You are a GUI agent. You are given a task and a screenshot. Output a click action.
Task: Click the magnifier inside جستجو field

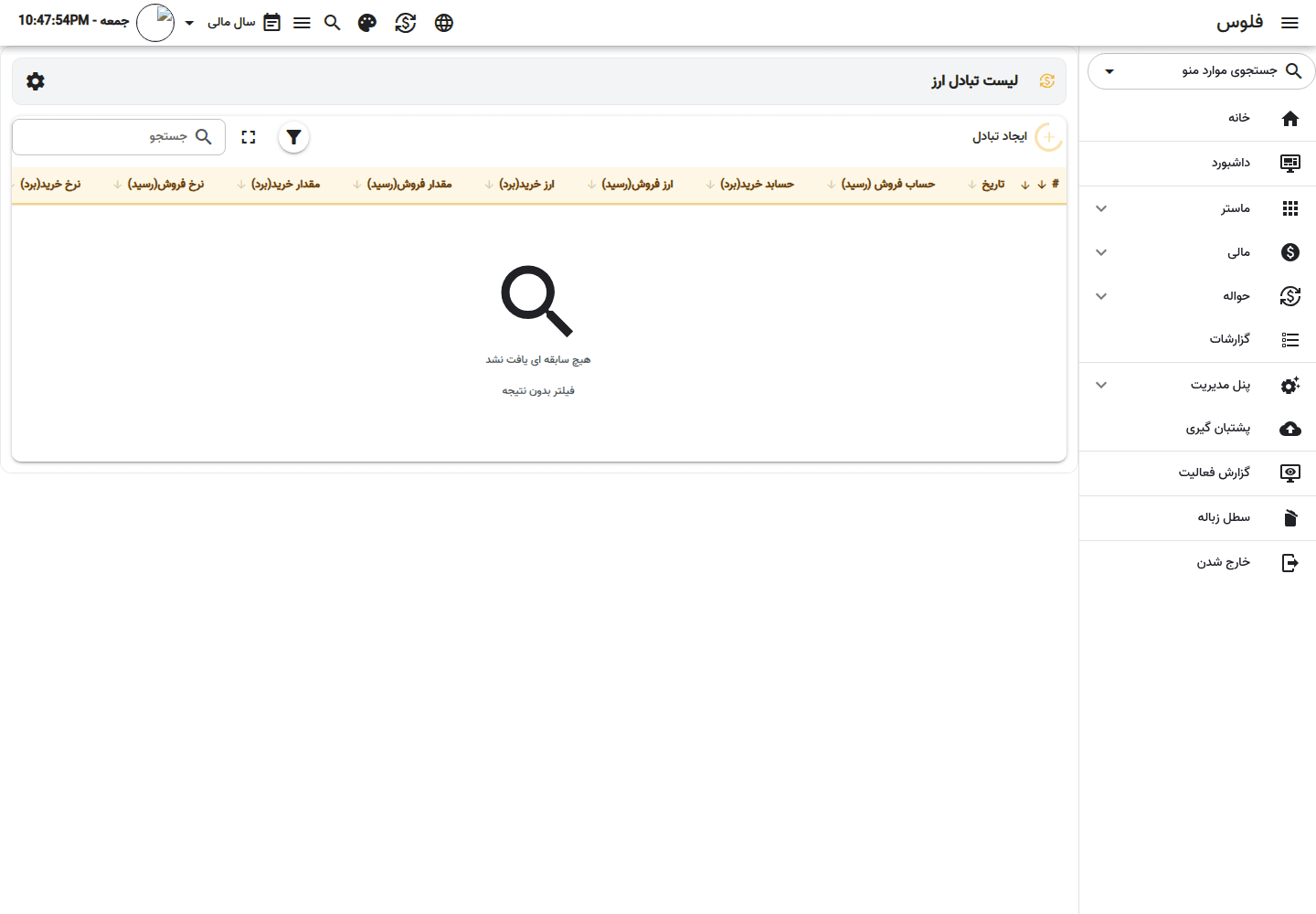tap(204, 137)
